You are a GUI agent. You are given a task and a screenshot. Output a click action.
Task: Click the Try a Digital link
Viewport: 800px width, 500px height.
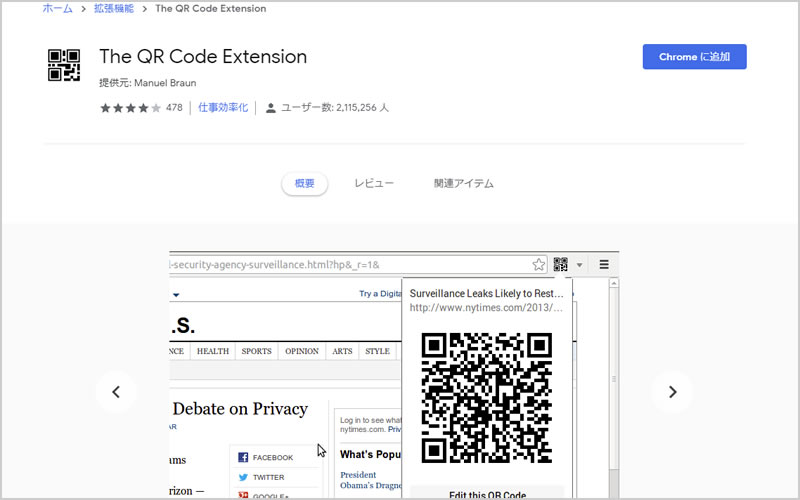tap(380, 294)
